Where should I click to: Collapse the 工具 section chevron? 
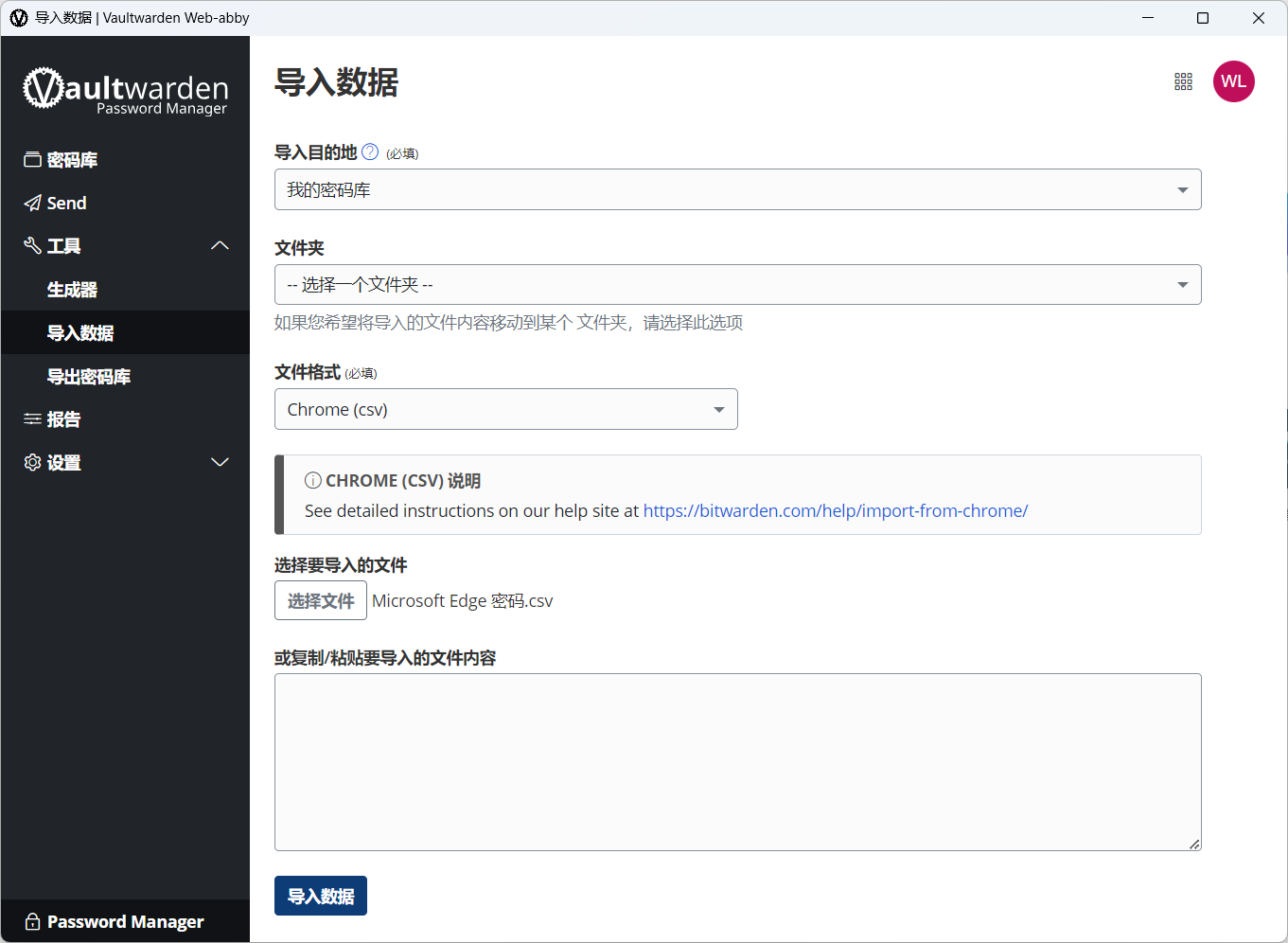click(x=220, y=245)
